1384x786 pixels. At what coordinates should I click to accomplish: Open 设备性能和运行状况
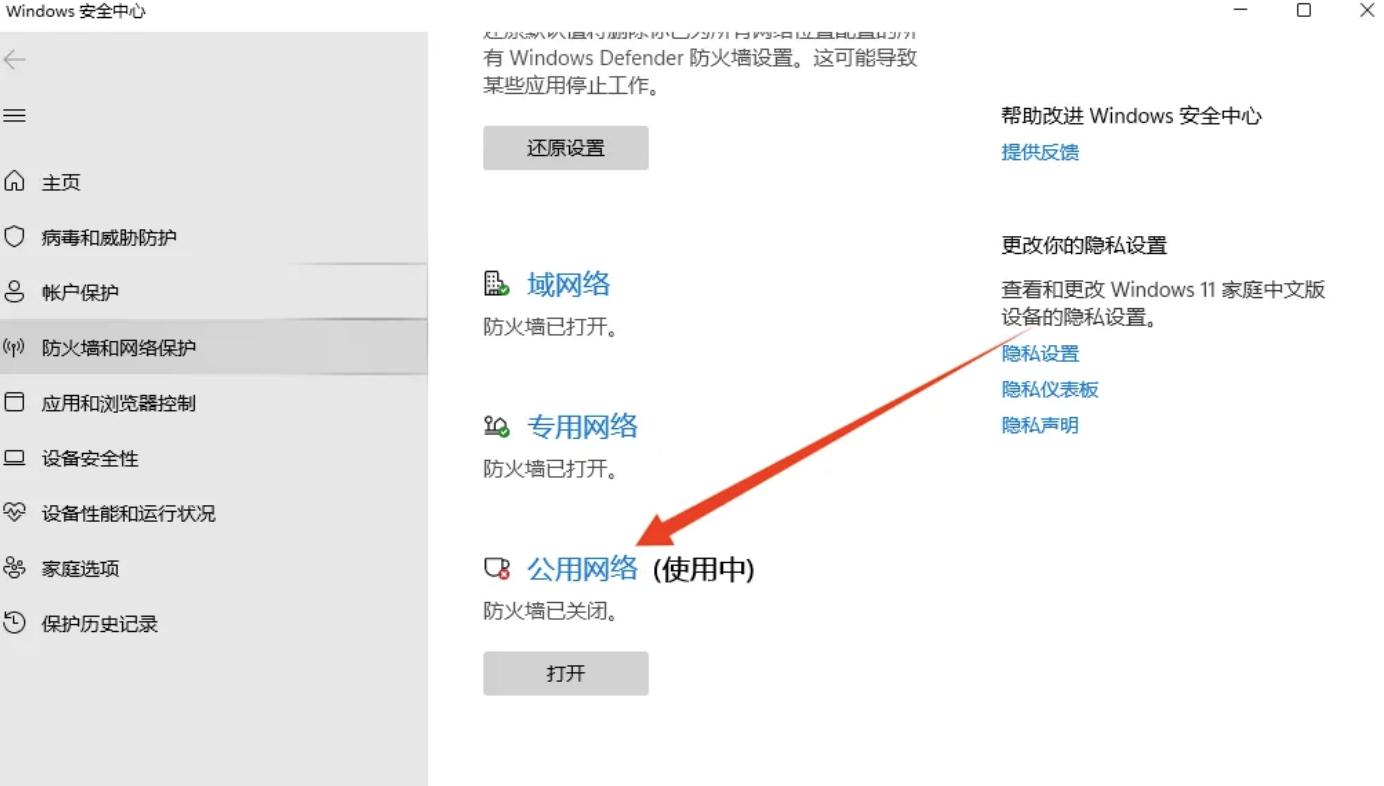128,514
